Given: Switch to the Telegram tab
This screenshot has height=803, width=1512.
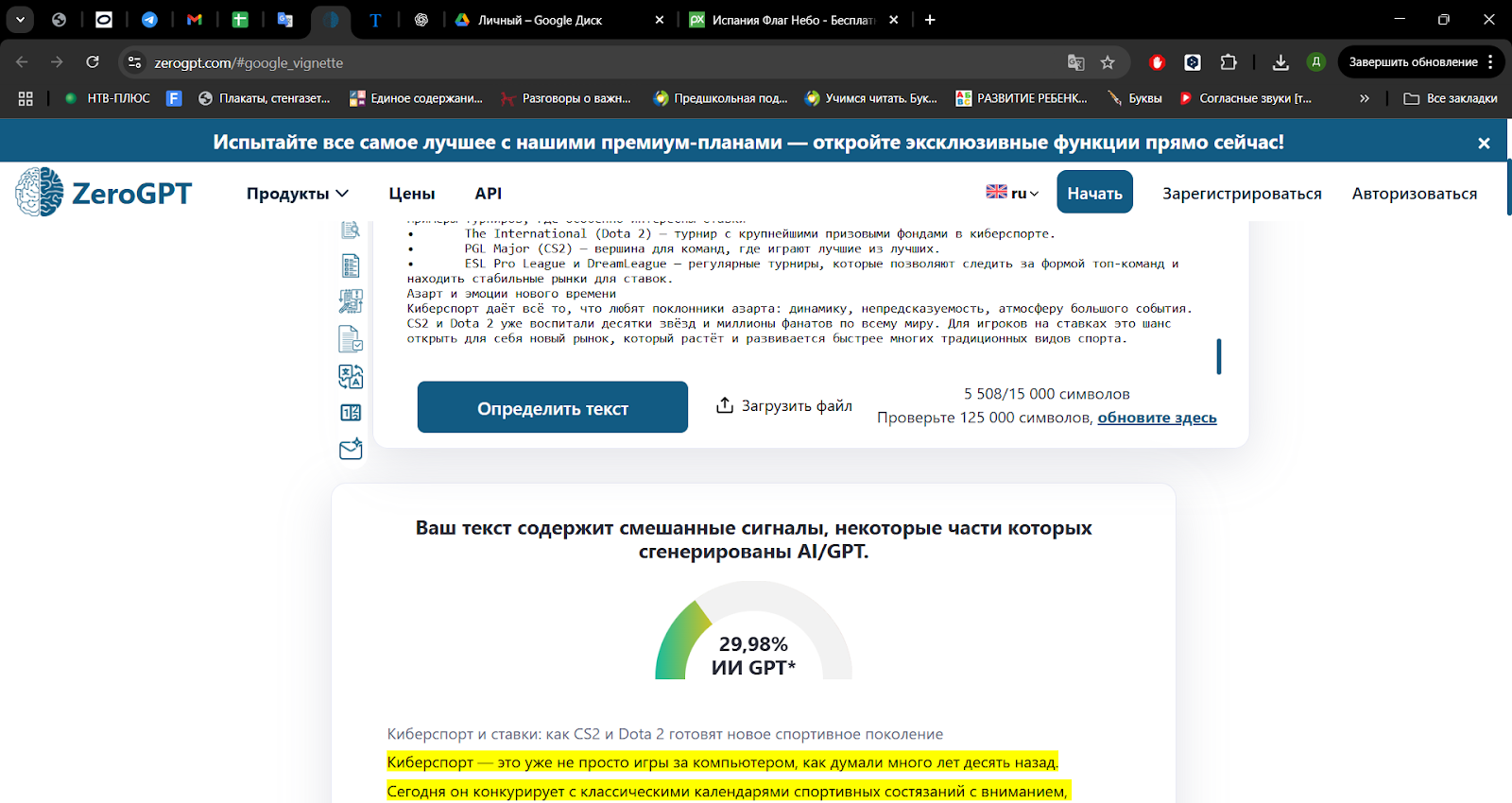Looking at the screenshot, I should click(149, 20).
